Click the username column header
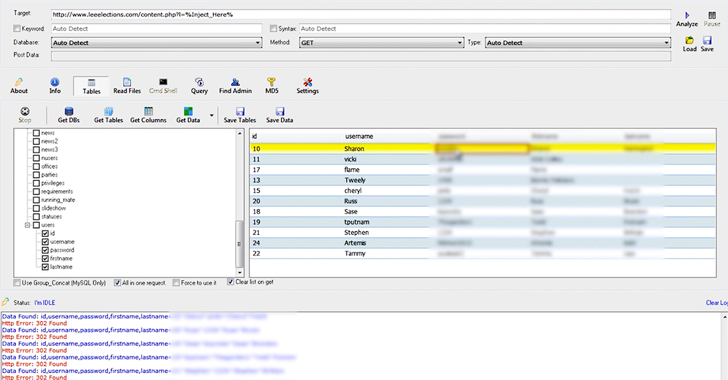This screenshot has height=380, width=728. pyautogui.click(x=359, y=137)
